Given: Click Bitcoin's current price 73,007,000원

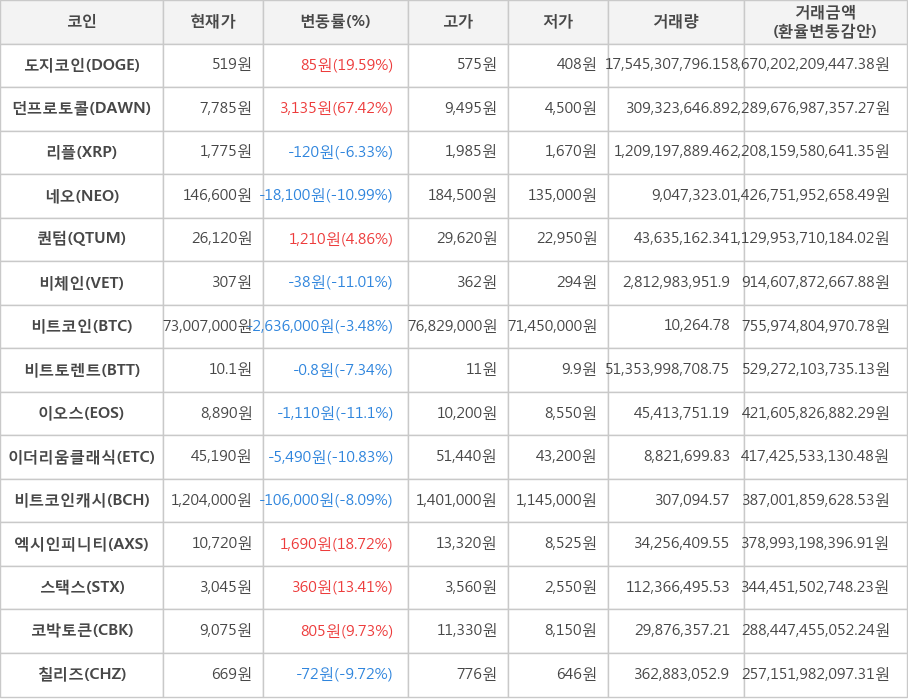Looking at the screenshot, I should click(208, 326).
